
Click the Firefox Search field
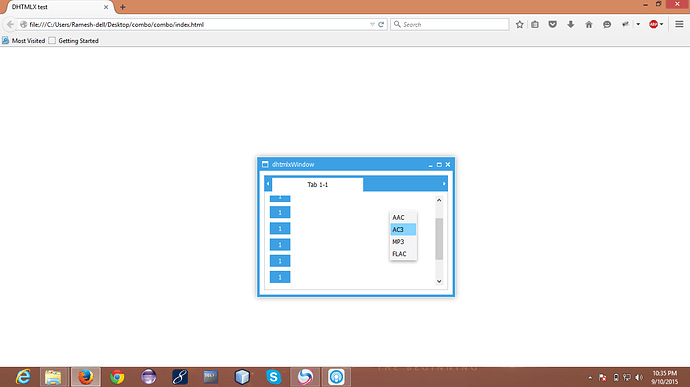tap(450, 25)
